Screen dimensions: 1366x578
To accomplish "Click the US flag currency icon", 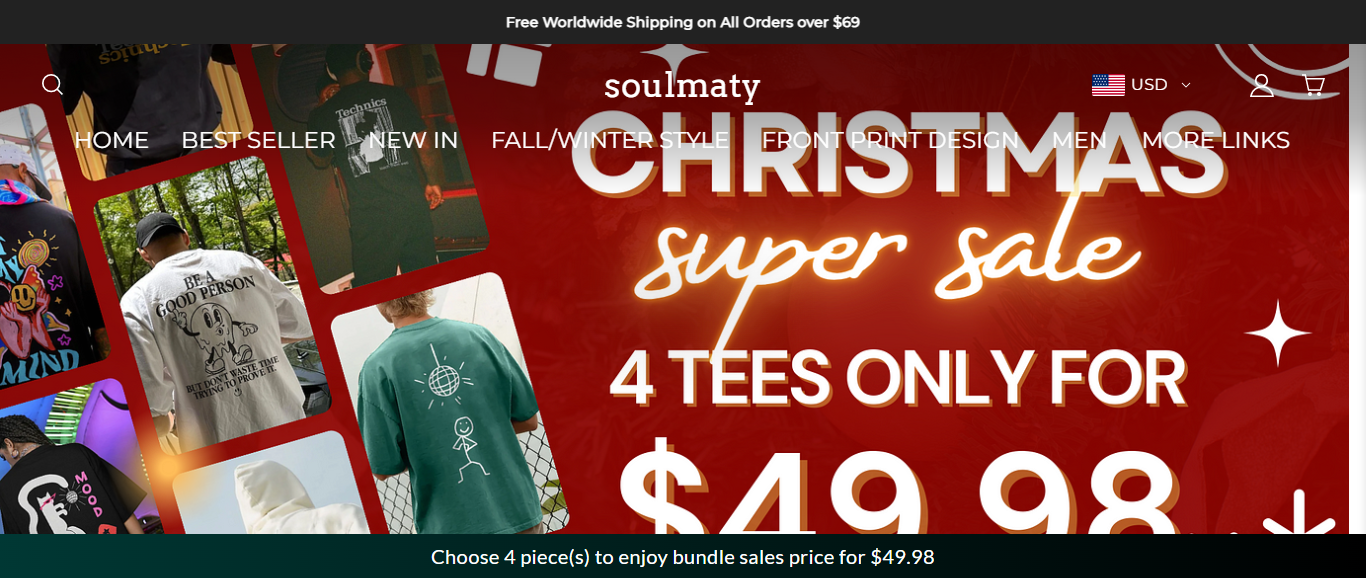I will pos(1108,85).
